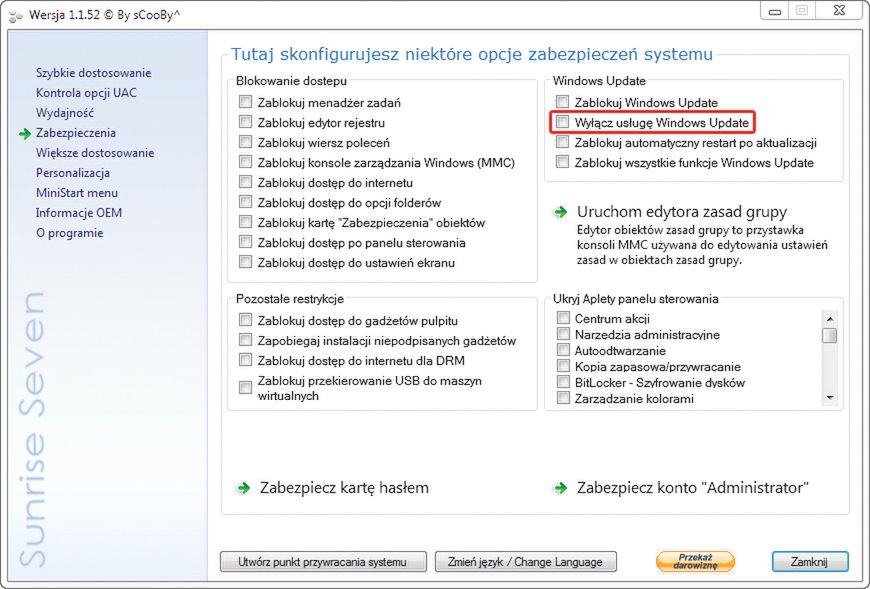Click the app icon in title bar
The width and height of the screenshot is (870, 589).
(15, 16)
